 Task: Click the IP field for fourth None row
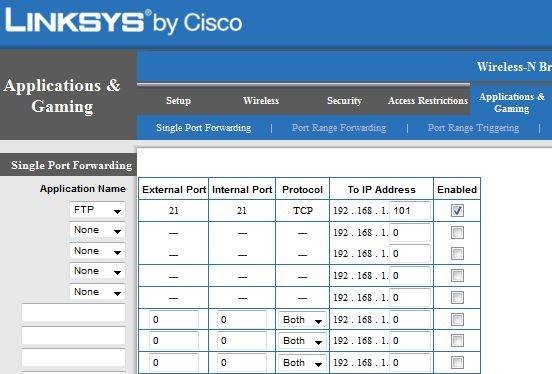pyautogui.click(x=410, y=298)
